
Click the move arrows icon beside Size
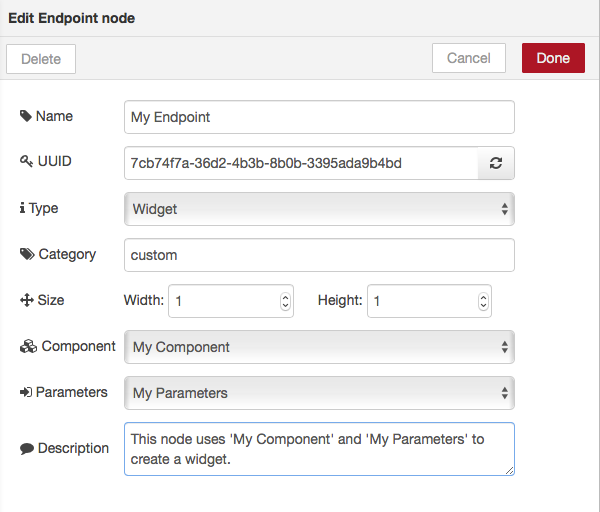point(27,300)
